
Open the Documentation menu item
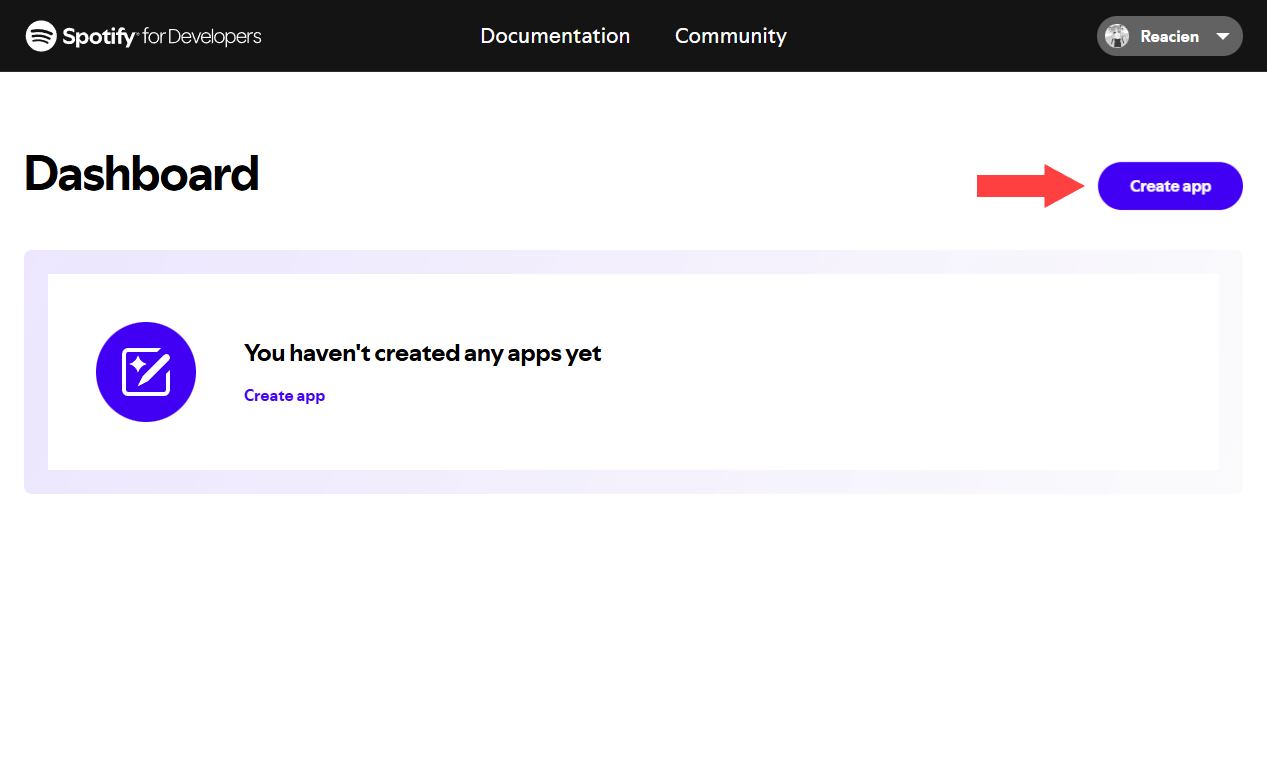555,36
